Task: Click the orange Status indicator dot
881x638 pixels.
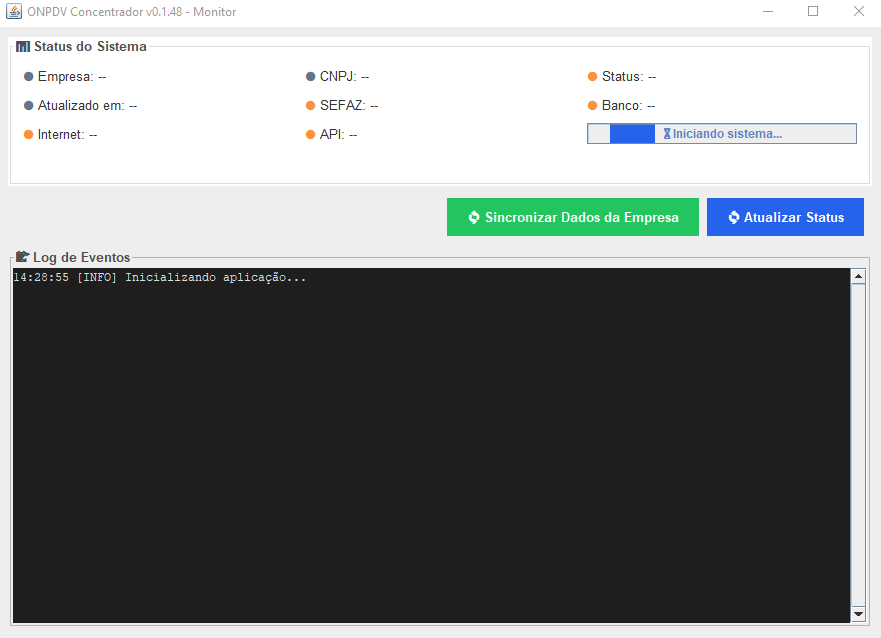Action: 593,77
